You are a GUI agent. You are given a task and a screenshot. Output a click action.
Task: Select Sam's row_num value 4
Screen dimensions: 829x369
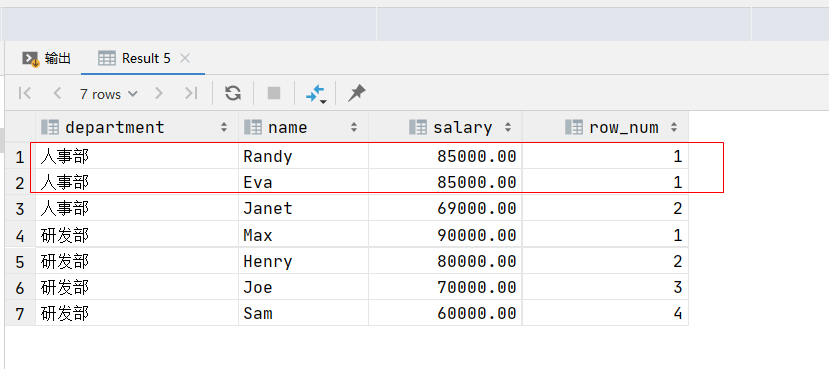click(x=605, y=313)
